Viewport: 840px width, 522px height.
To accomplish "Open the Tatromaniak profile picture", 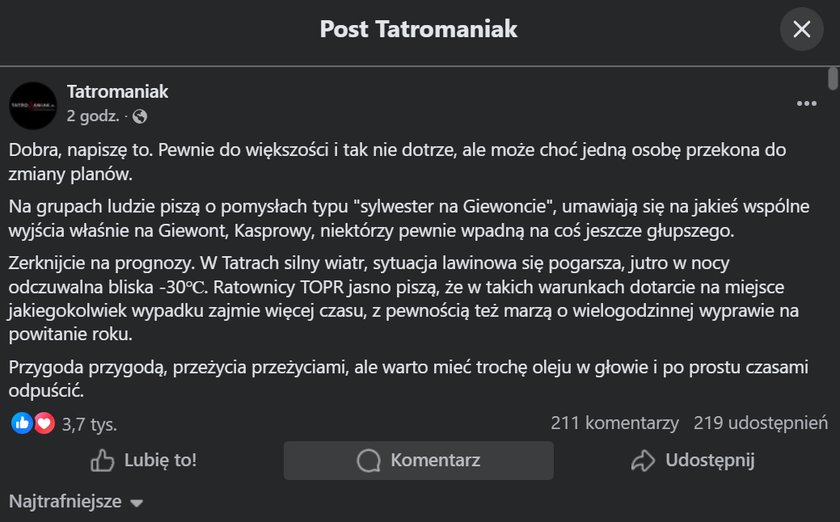I will (x=33, y=105).
